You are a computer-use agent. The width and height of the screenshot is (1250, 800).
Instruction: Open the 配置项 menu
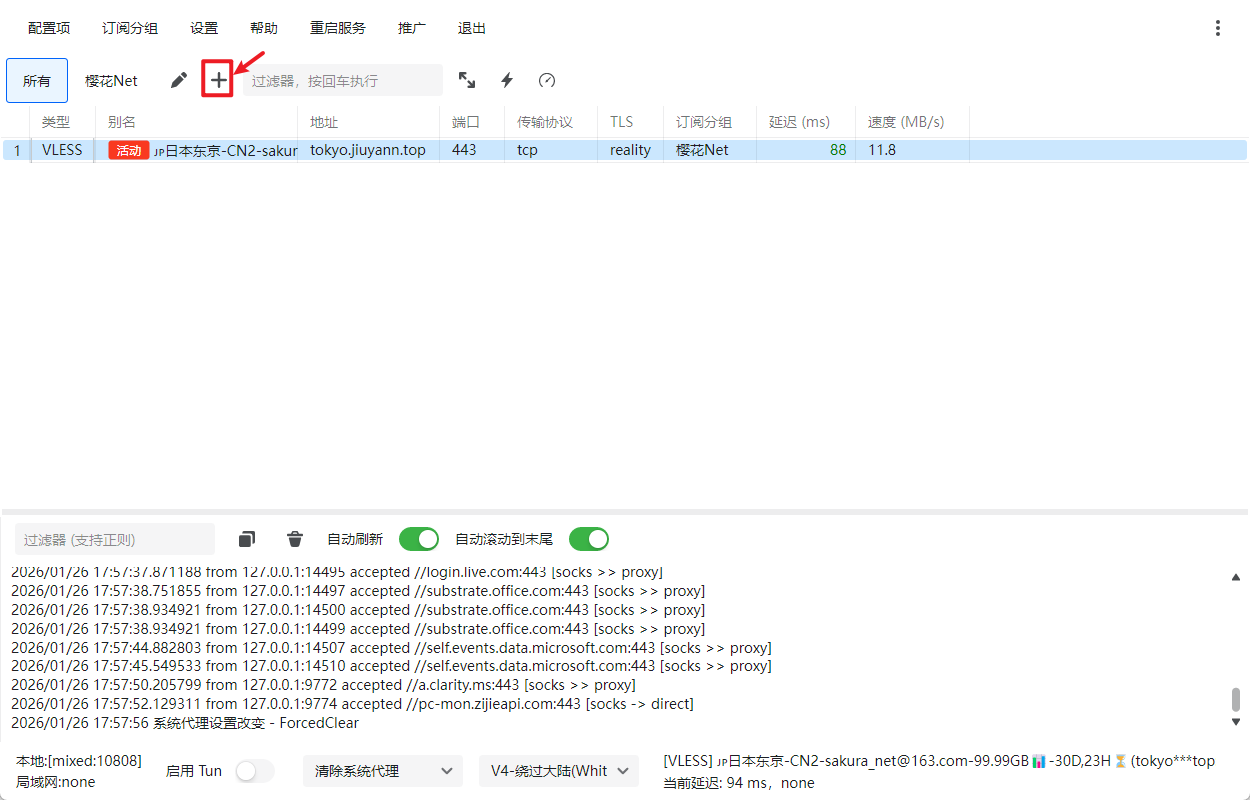[49, 28]
